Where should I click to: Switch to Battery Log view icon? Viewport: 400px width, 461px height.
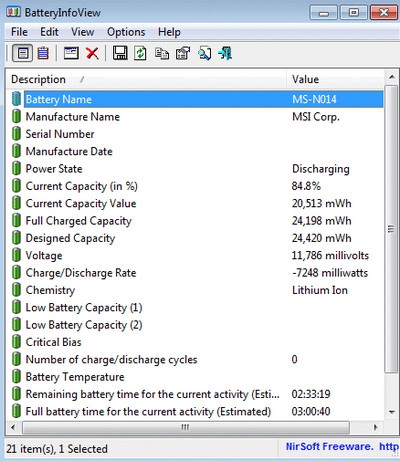(43, 53)
